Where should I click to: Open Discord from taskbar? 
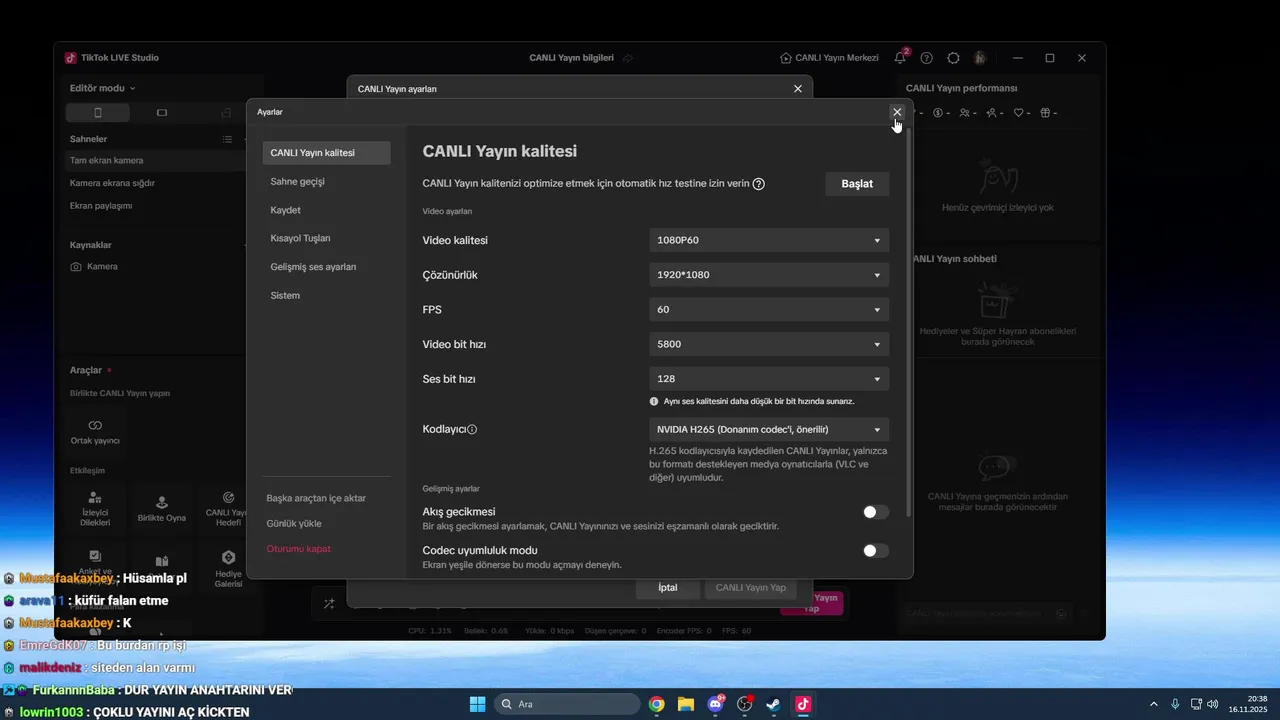pos(715,704)
